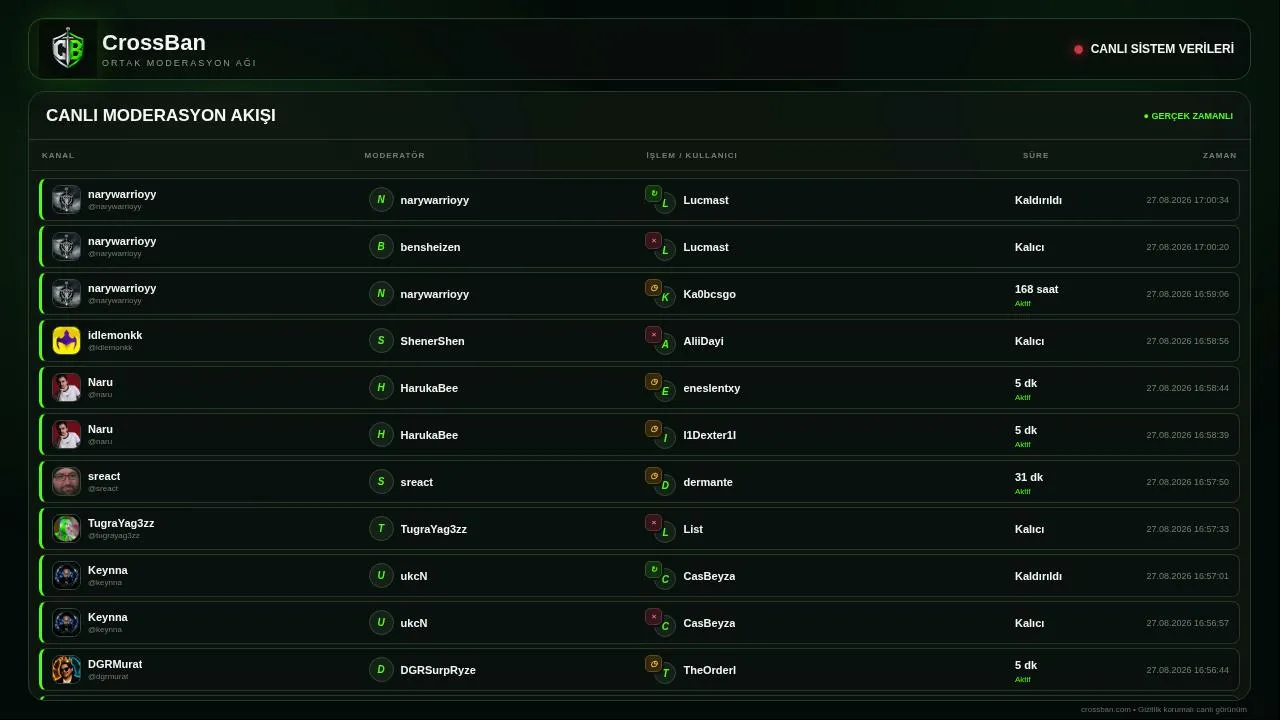Click the ZAMAN column header
The width and height of the screenshot is (1280, 720).
1220,155
